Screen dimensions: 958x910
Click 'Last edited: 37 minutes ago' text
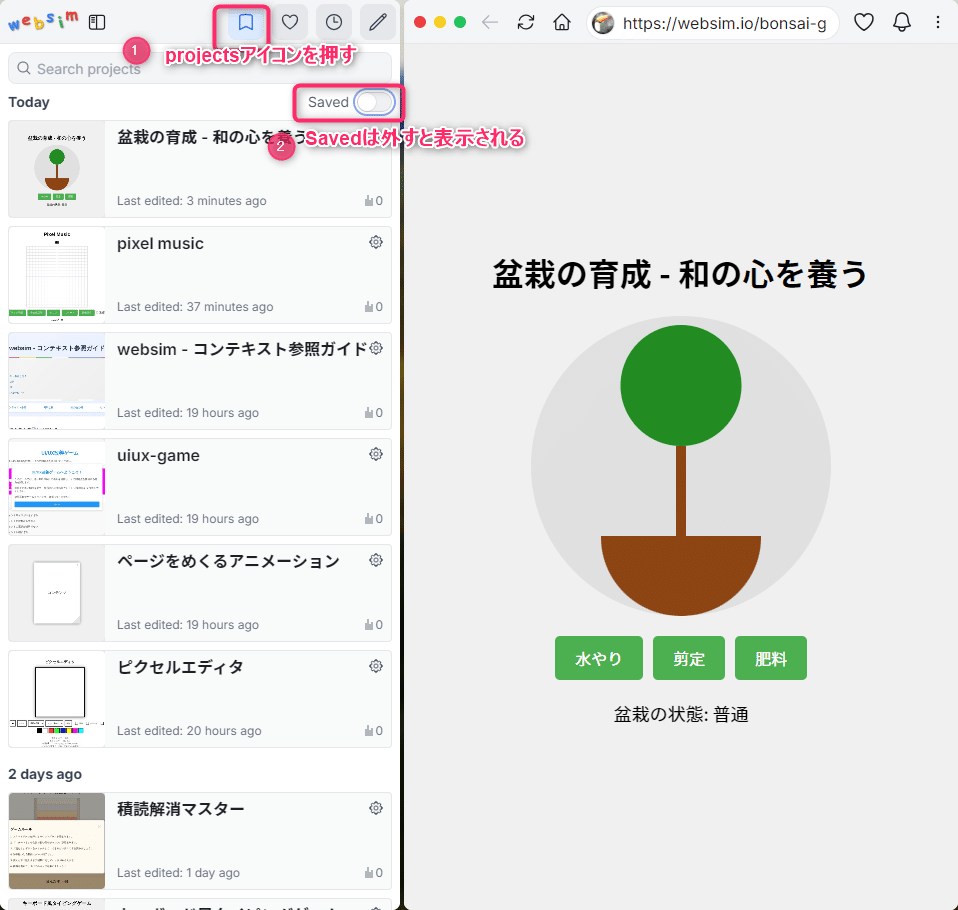(195, 307)
